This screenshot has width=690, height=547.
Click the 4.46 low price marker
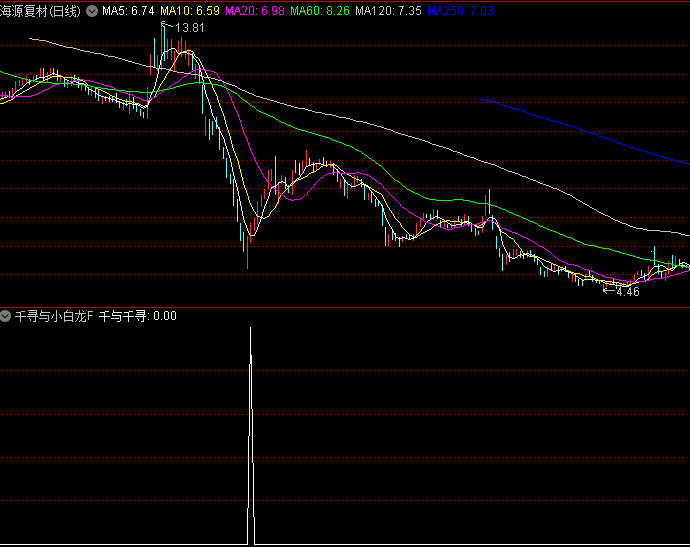point(628,292)
